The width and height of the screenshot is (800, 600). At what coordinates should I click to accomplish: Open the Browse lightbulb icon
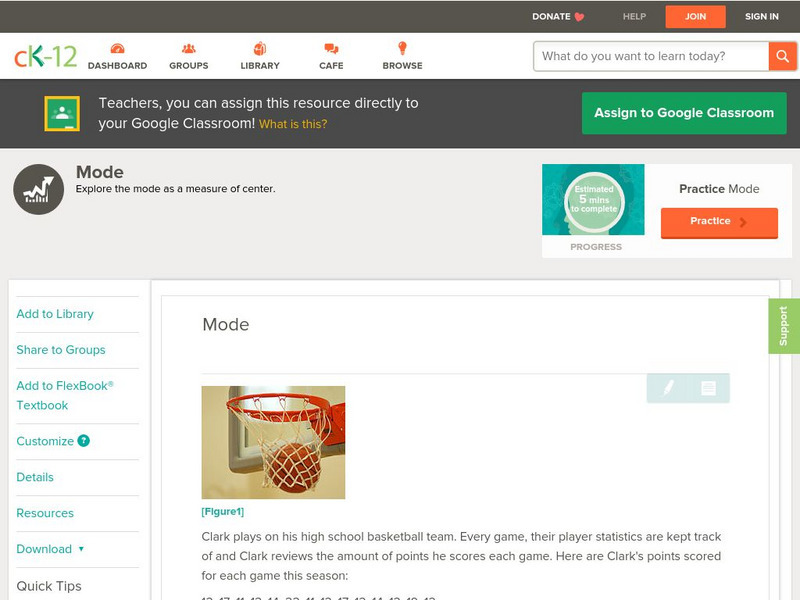point(402,48)
